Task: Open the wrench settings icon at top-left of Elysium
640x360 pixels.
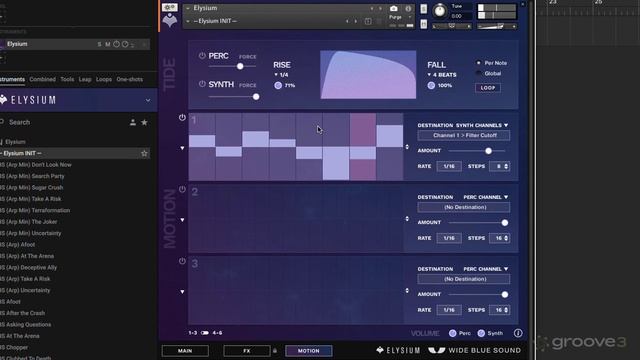Action: [x=169, y=7]
